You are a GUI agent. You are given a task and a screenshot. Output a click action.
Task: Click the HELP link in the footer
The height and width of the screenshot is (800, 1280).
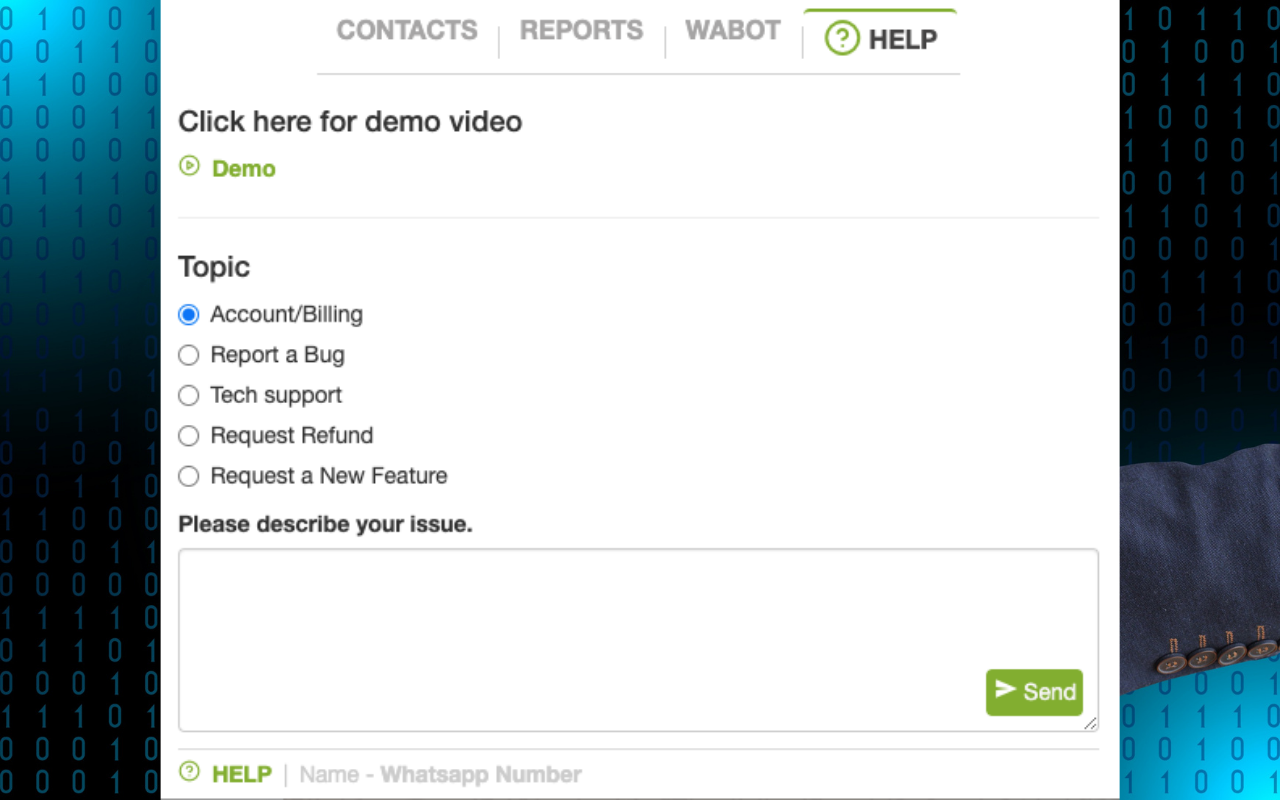241,774
